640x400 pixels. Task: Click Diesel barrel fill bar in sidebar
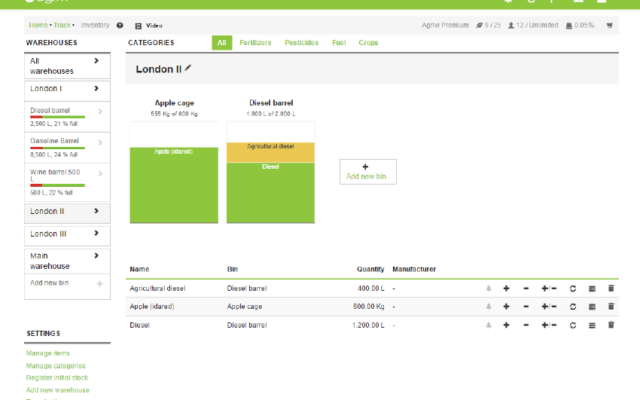pyautogui.click(x=58, y=117)
